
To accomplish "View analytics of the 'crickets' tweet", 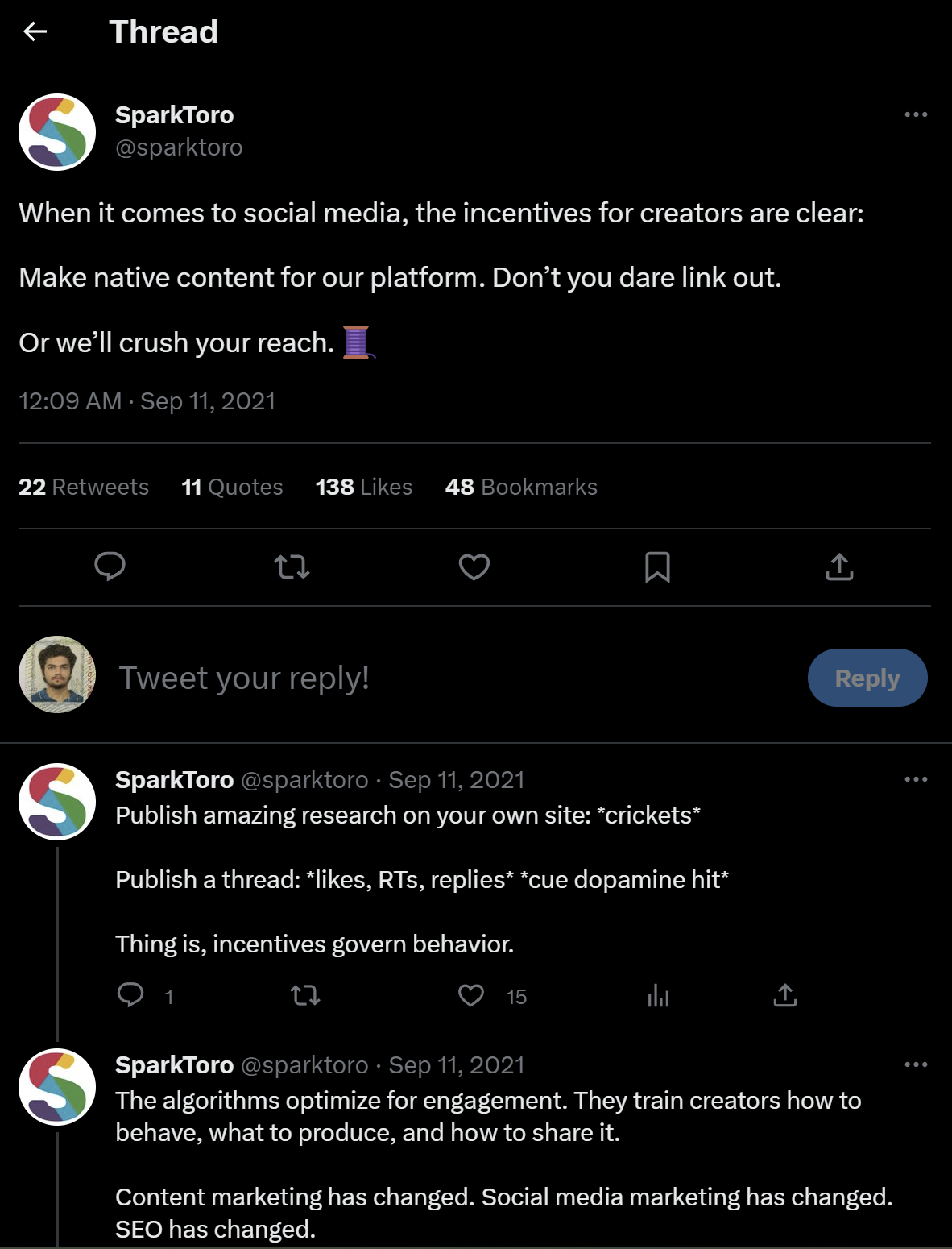I will (658, 996).
